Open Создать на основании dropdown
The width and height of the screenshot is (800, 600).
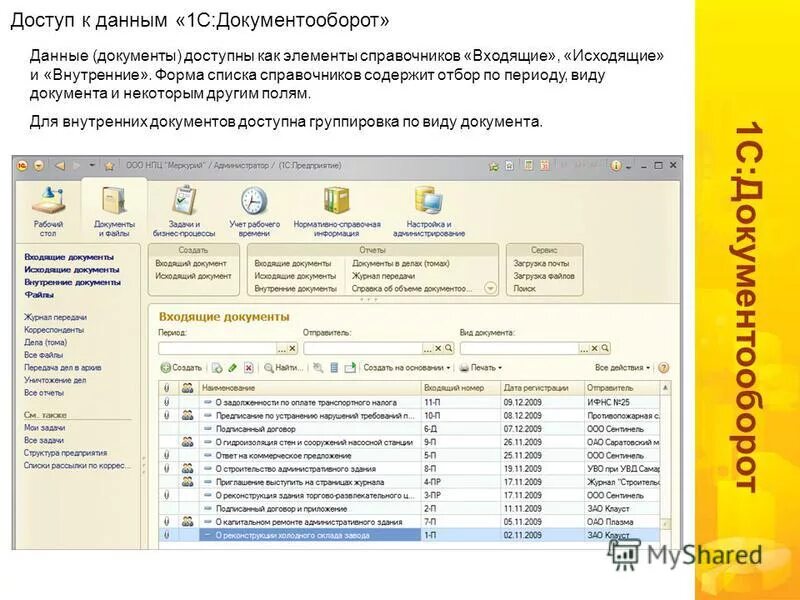click(407, 368)
